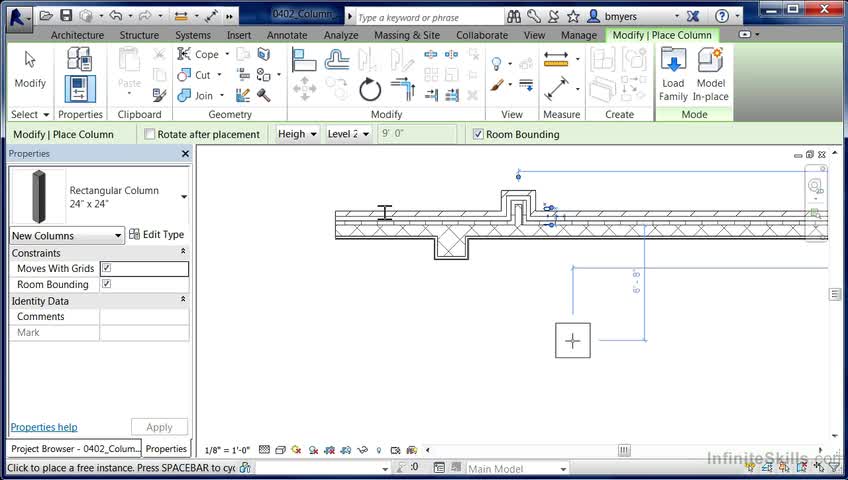
Task: Click Load Family icon
Action: [x=673, y=75]
